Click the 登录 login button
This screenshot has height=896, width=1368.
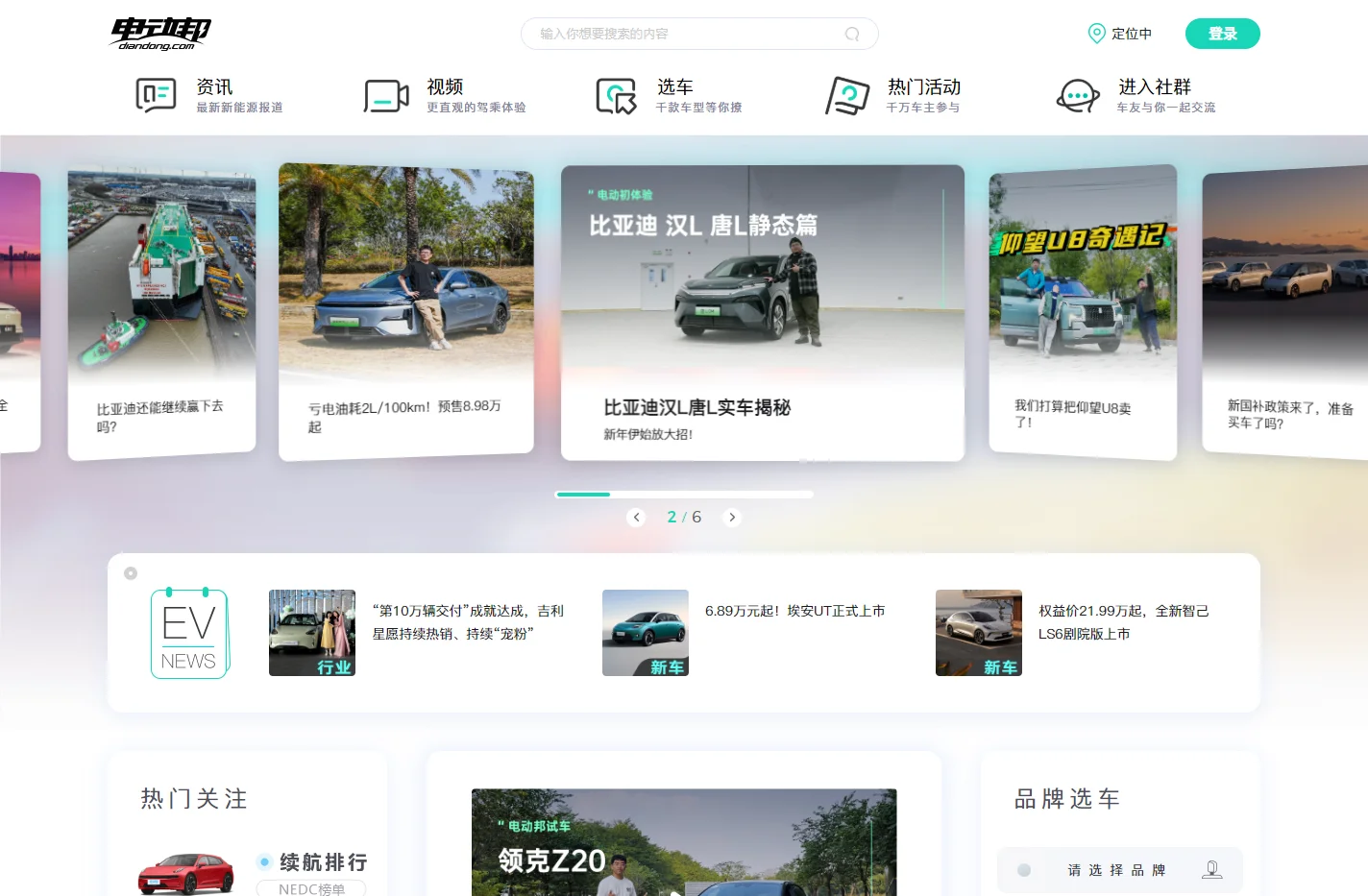(x=1223, y=34)
